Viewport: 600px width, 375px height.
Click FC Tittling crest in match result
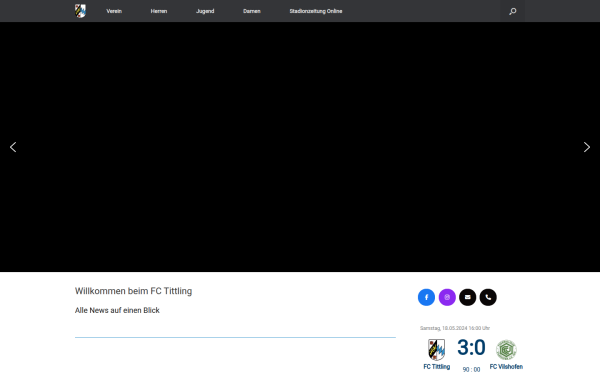[437, 349]
